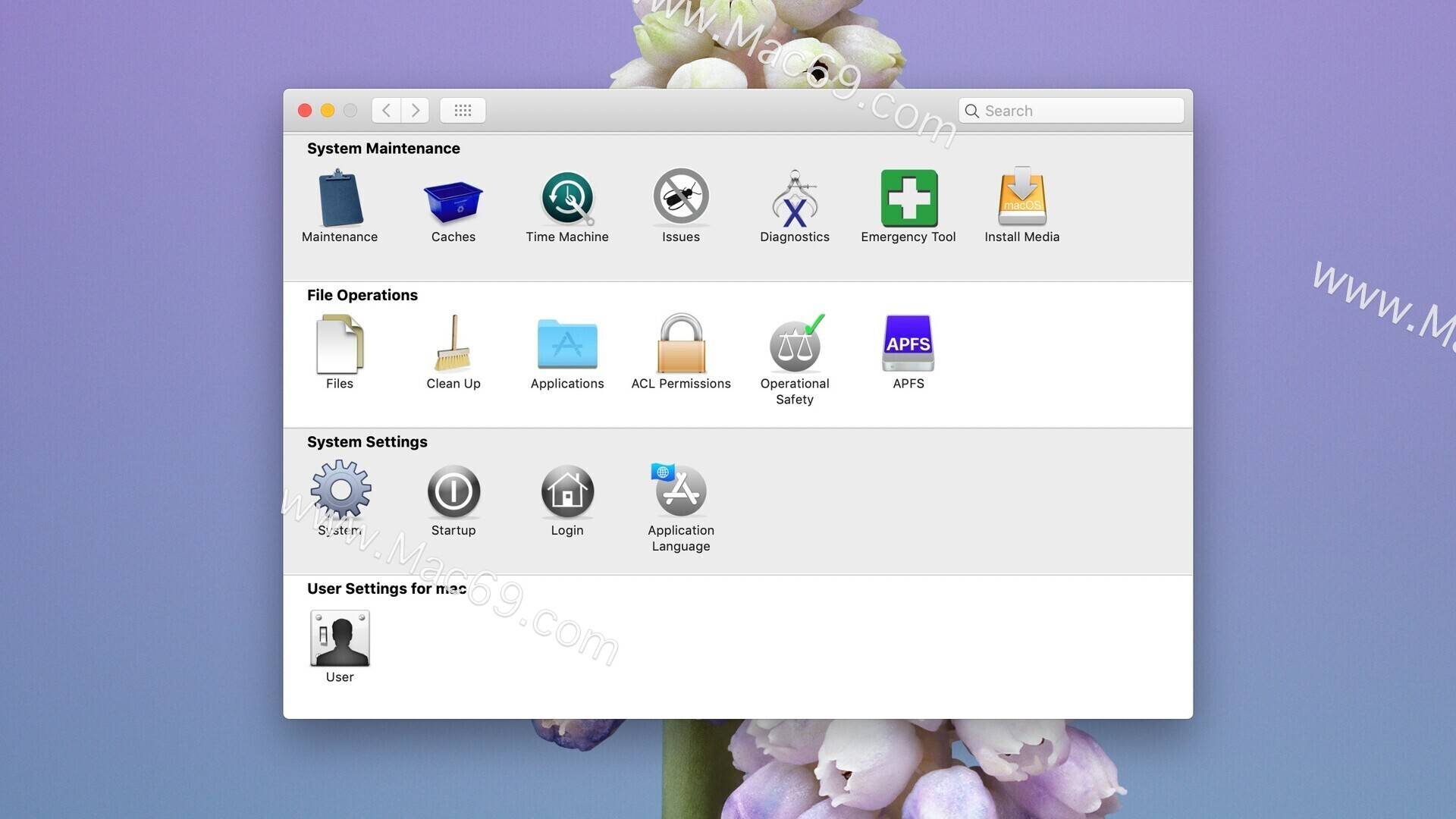Click inside the Search field
The image size is (1456, 819).
[x=1071, y=110]
